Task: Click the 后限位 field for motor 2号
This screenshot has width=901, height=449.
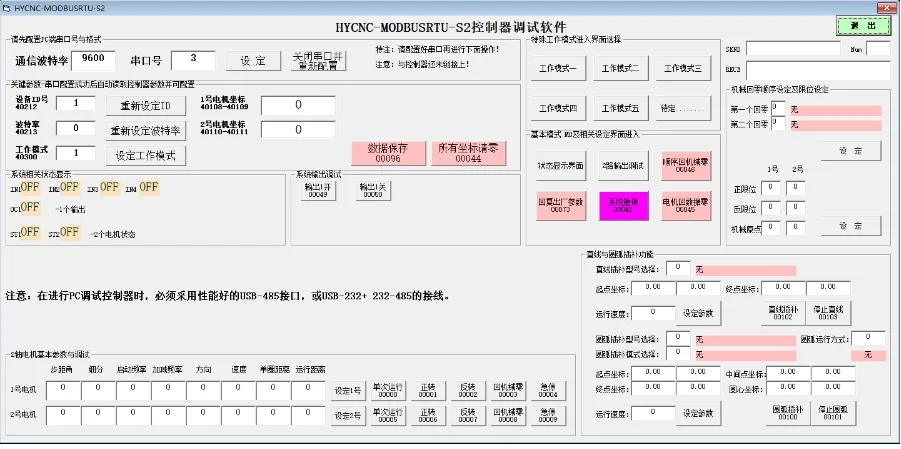Action: coord(795,208)
